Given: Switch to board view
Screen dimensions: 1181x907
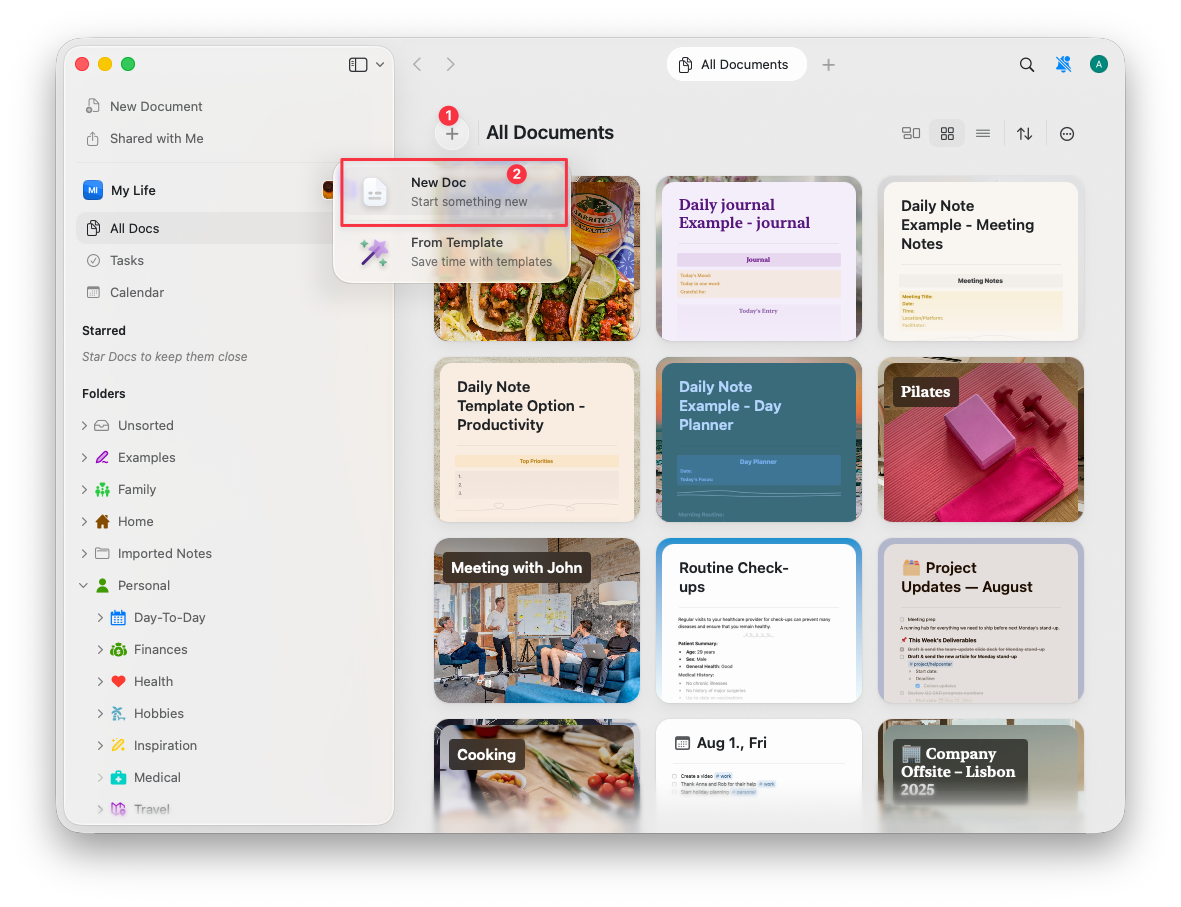Looking at the screenshot, I should tap(910, 132).
